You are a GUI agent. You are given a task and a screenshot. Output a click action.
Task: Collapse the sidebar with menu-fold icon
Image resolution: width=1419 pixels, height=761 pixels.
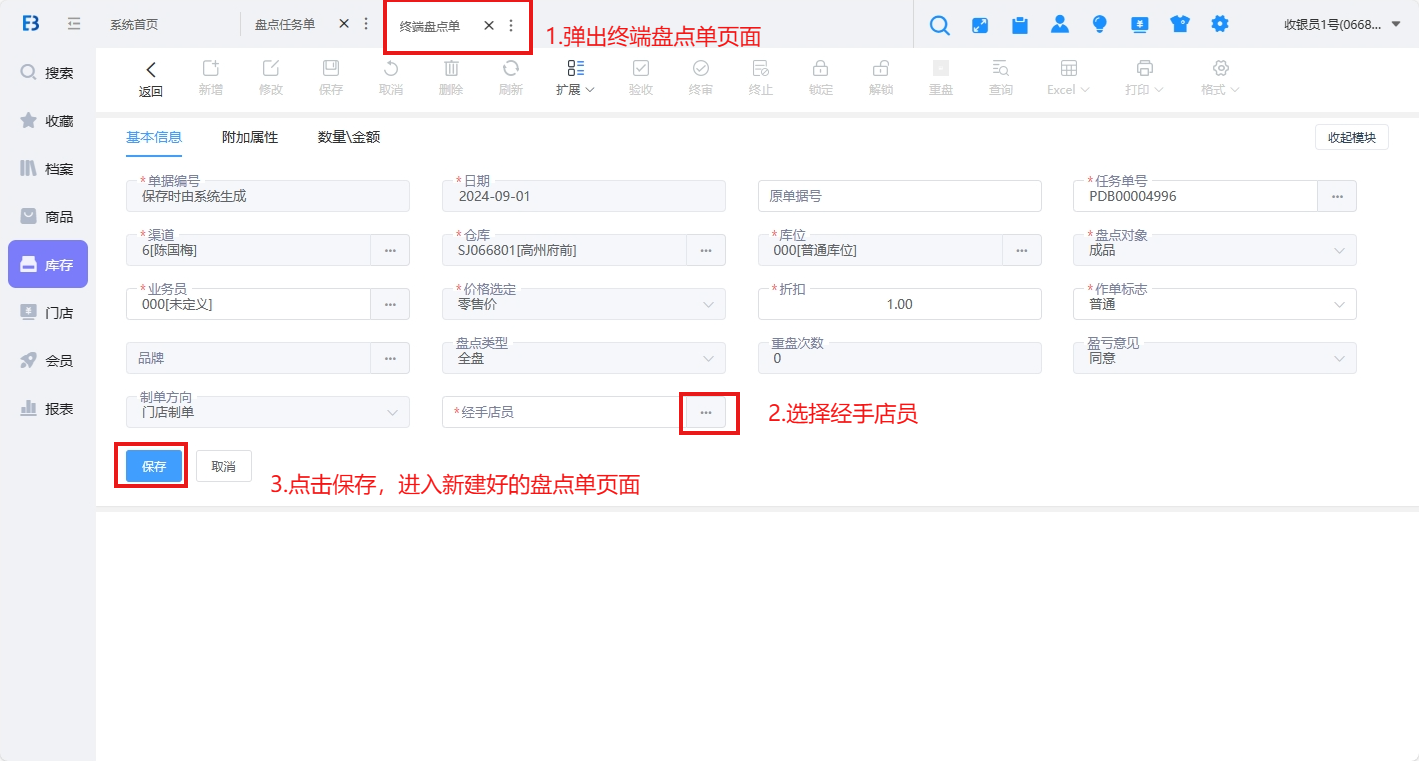click(x=74, y=24)
